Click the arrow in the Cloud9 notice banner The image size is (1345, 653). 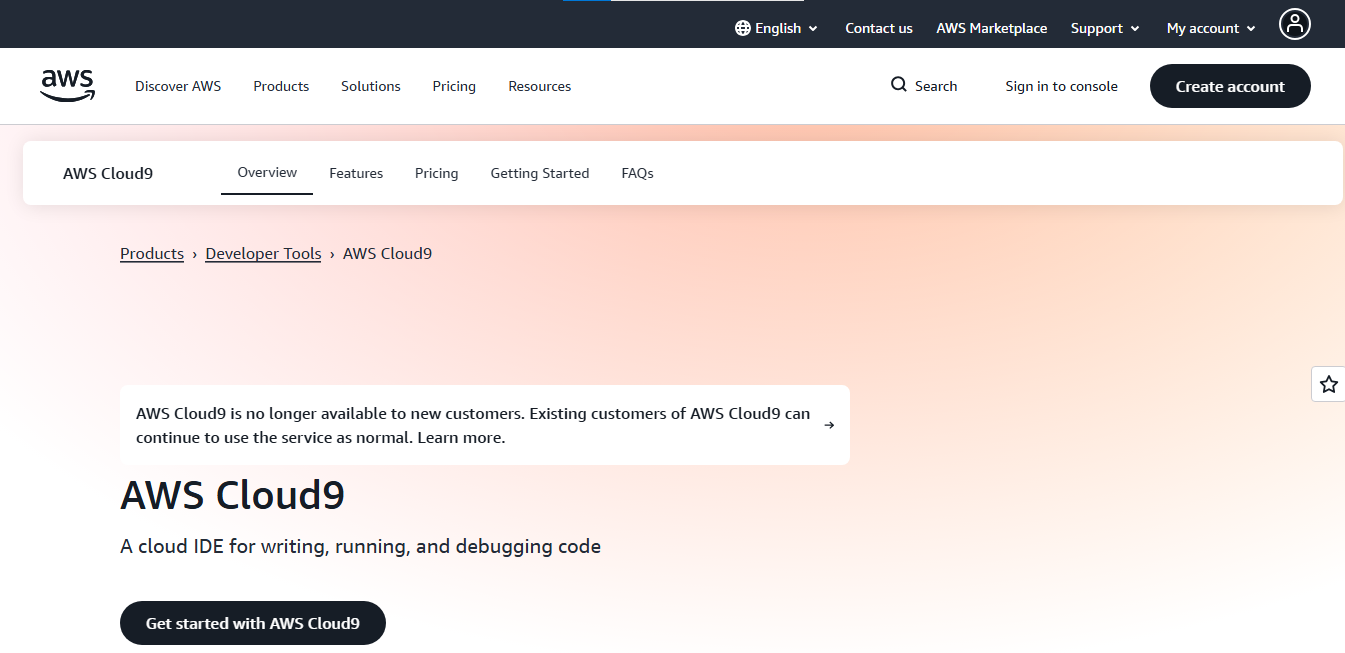(829, 424)
